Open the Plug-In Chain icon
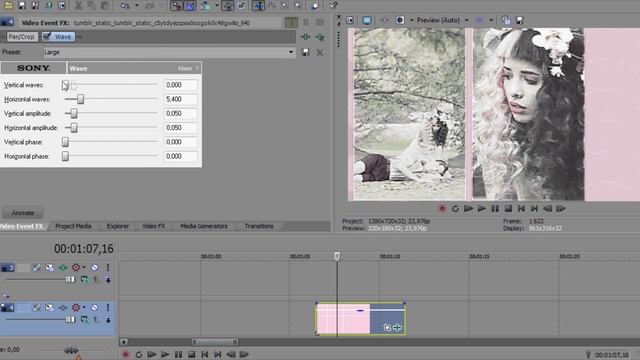Image resolution: width=640 pixels, height=360 pixels. coord(305,37)
